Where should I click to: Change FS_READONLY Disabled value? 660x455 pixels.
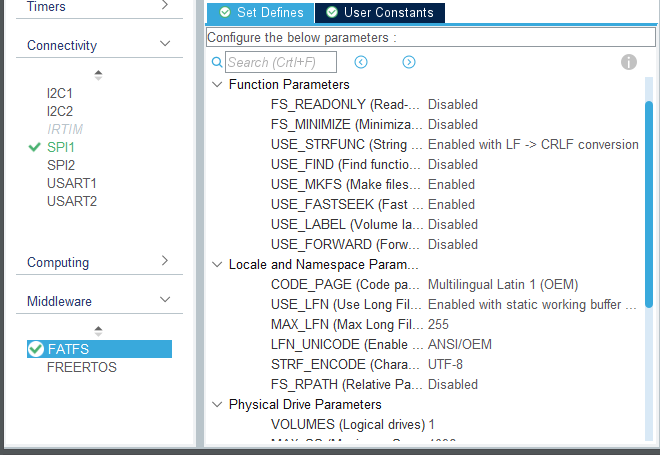point(453,104)
